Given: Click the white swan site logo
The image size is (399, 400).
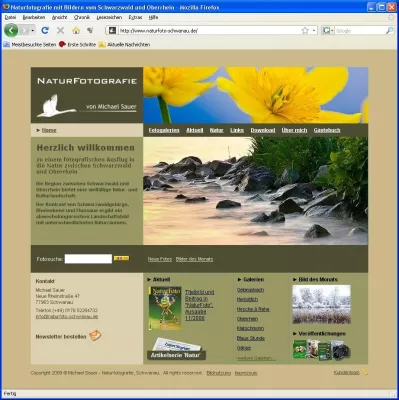Looking at the screenshot, I should click(56, 106).
